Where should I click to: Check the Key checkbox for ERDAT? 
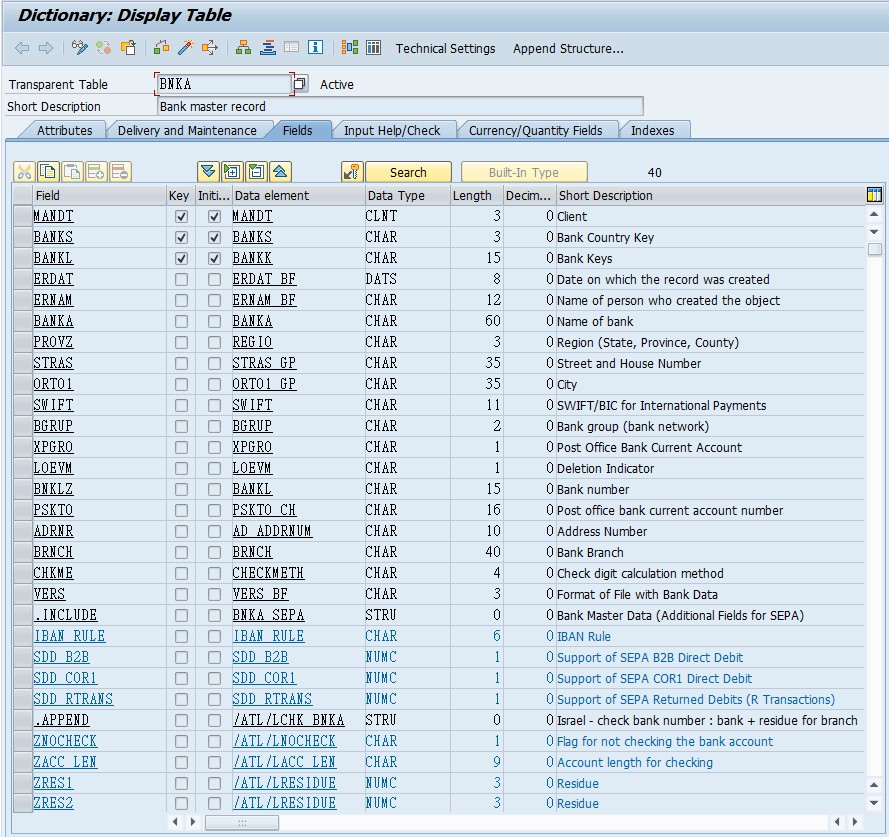tap(181, 280)
